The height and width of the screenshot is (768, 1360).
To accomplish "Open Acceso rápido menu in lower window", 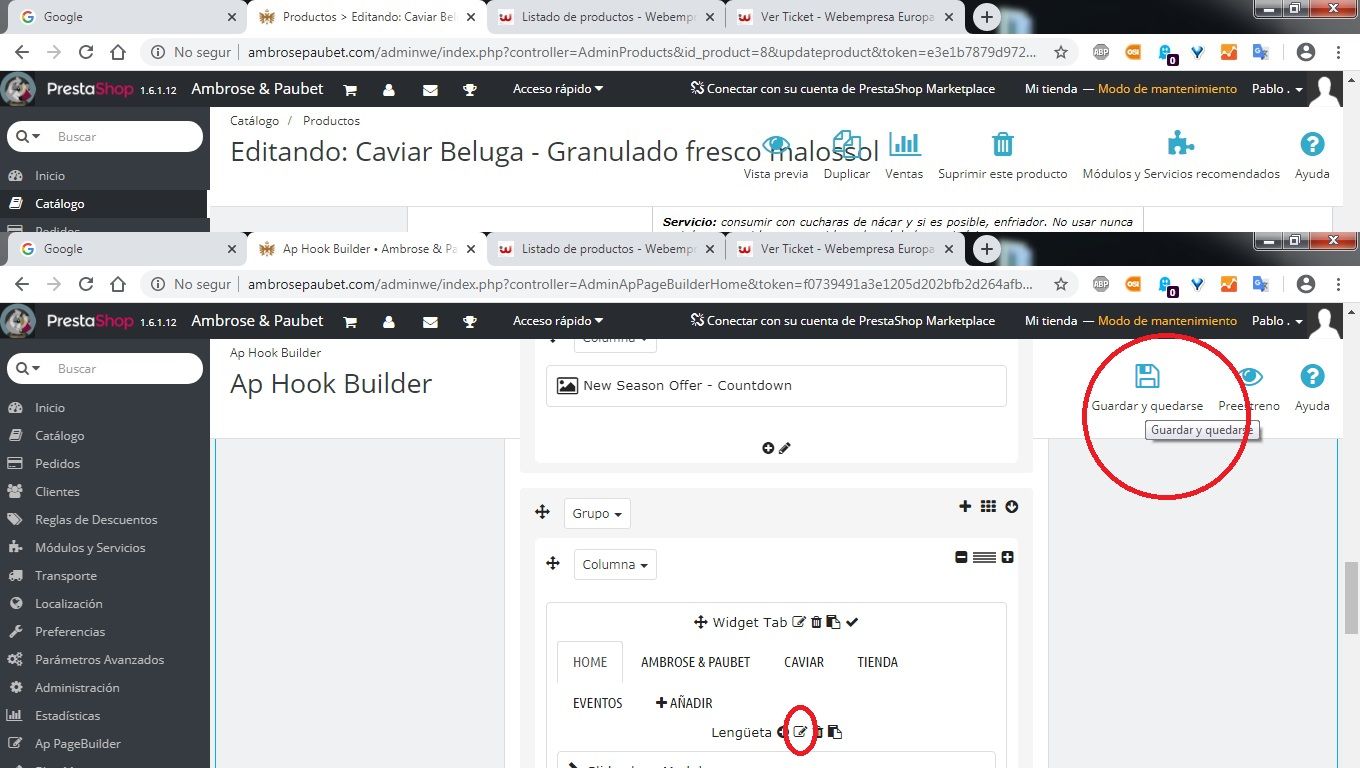I will pyautogui.click(x=558, y=321).
